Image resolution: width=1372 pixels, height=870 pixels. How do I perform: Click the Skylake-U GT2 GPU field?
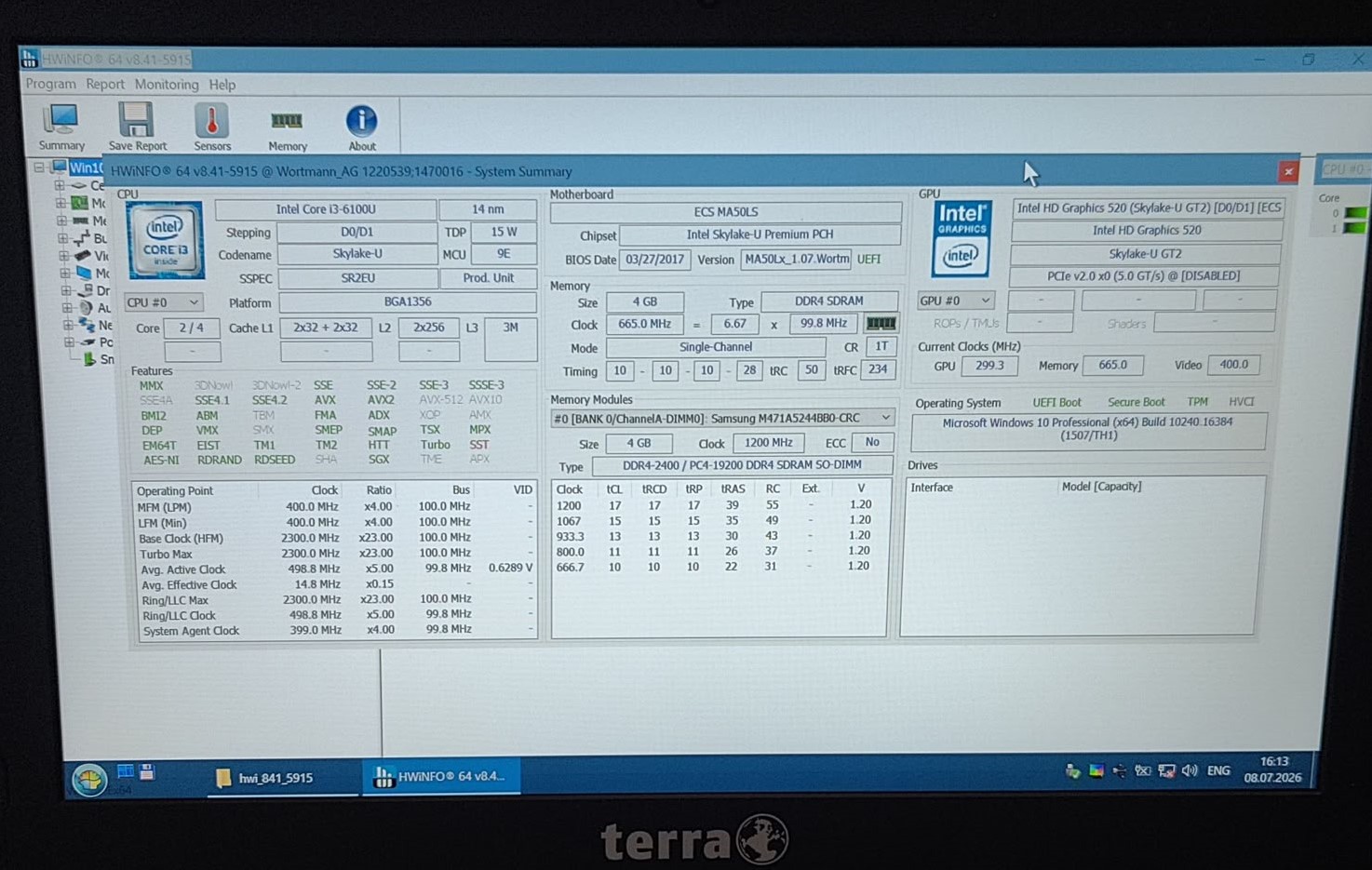(x=1145, y=253)
